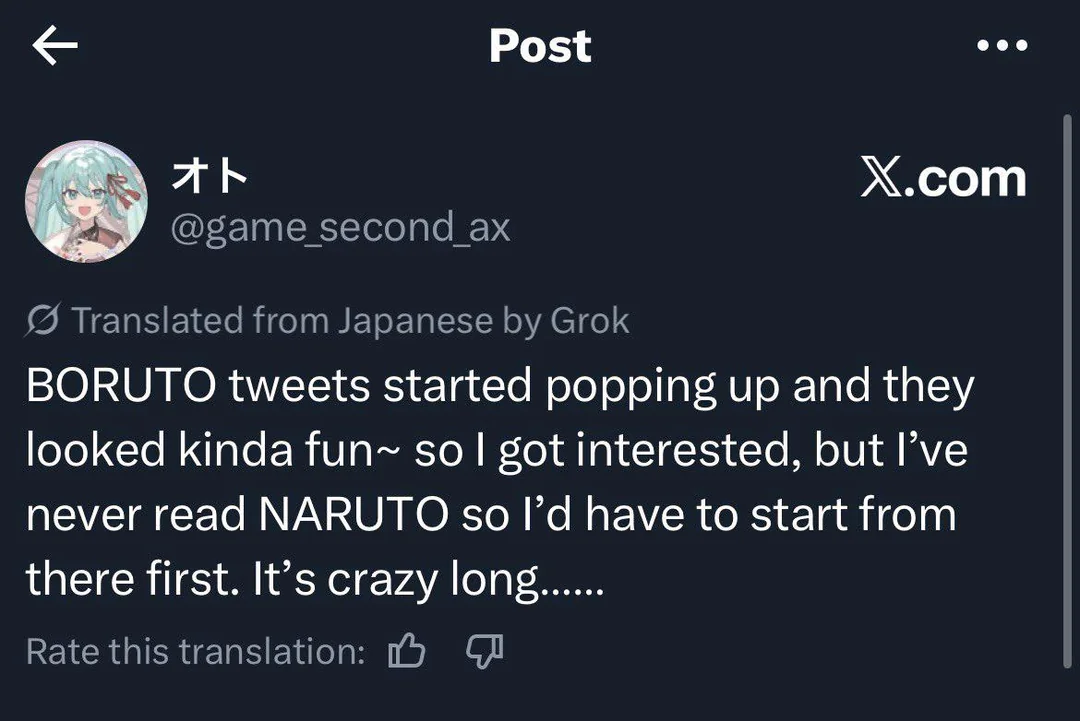
Task: Click the X.com logo watermark
Action: (943, 179)
